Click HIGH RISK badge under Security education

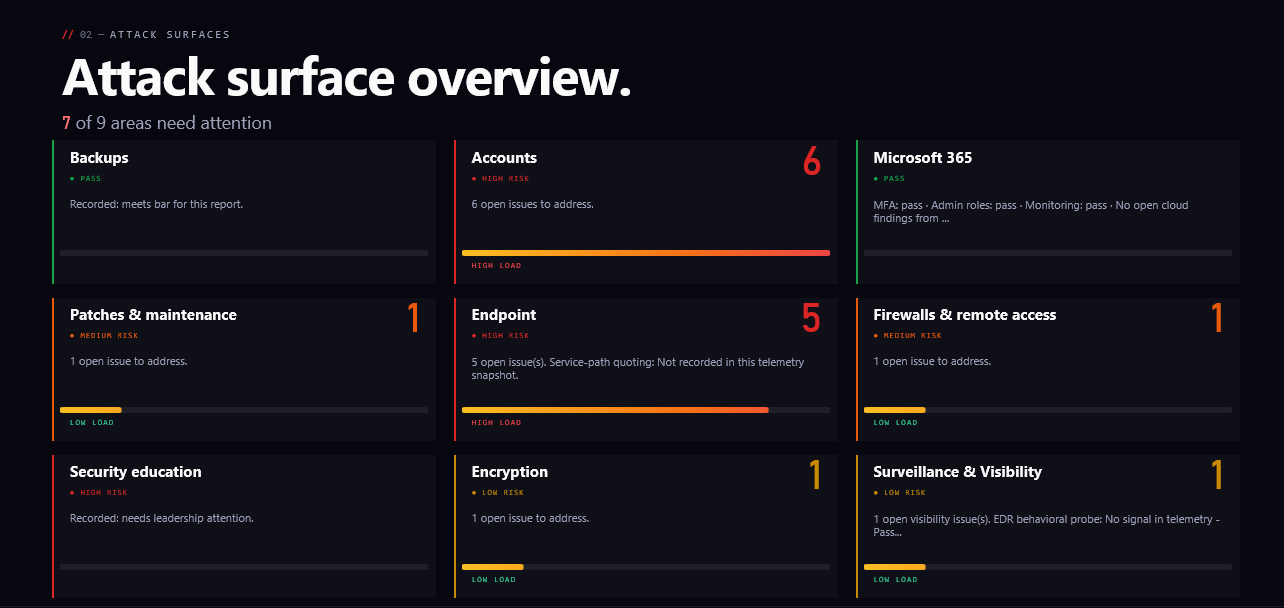[99, 493]
